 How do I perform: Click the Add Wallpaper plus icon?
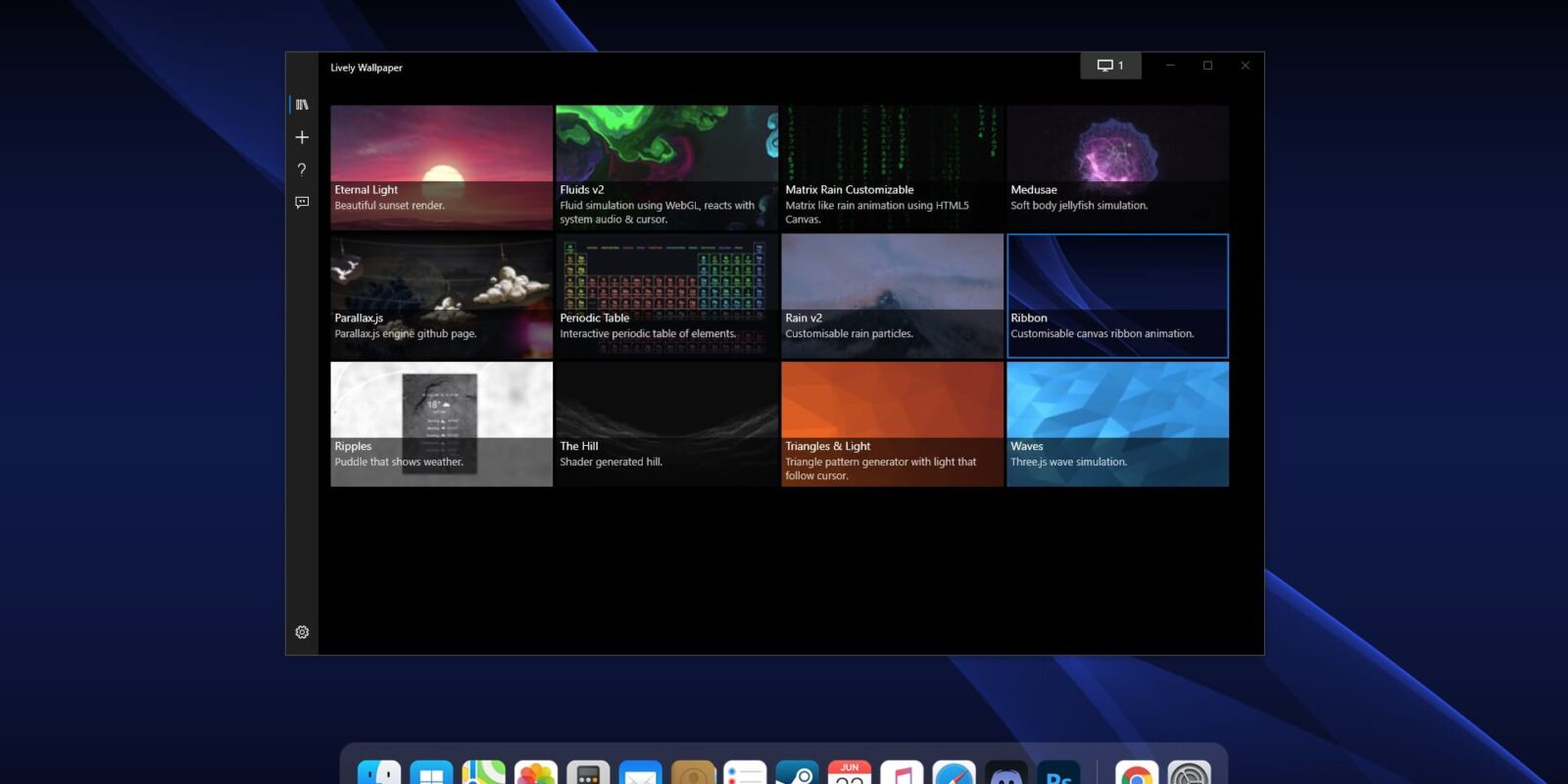[x=302, y=137]
